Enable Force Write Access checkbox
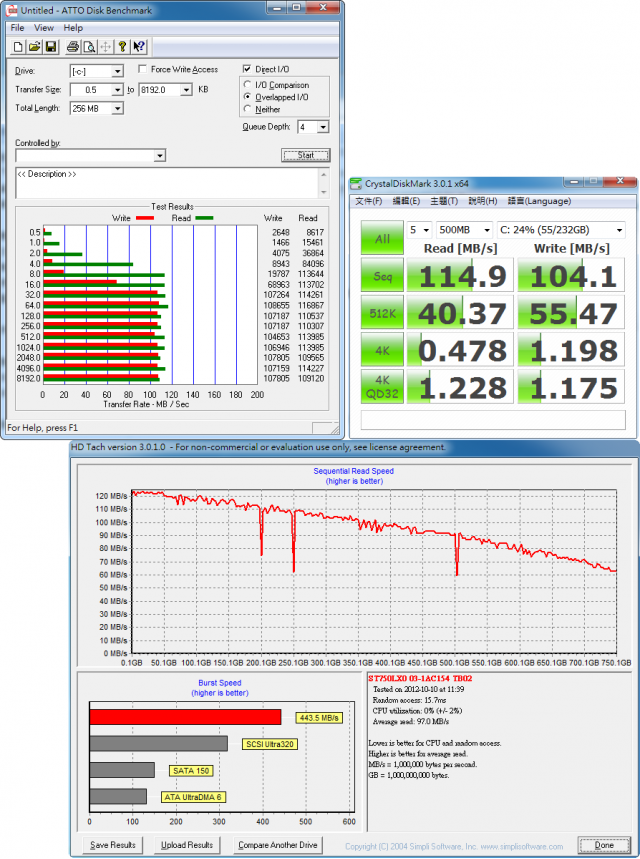Image resolution: width=640 pixels, height=859 pixels. [x=142, y=69]
